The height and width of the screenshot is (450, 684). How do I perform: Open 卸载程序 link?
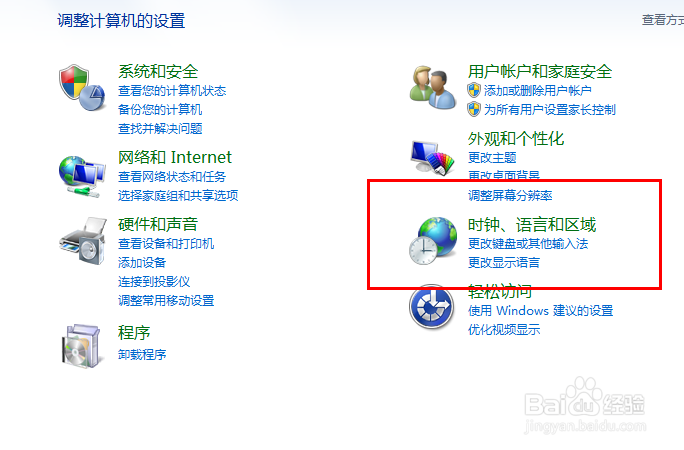(142, 355)
